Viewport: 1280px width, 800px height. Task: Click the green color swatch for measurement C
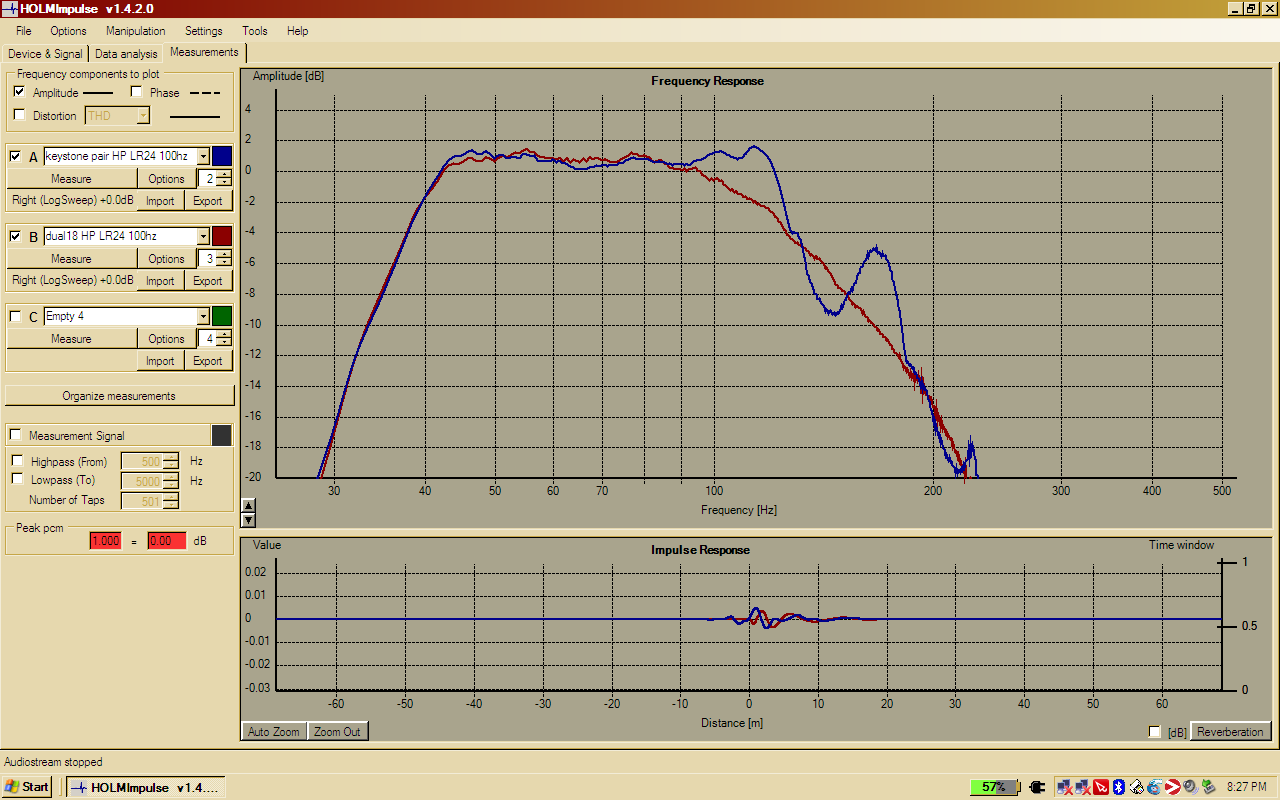point(222,316)
